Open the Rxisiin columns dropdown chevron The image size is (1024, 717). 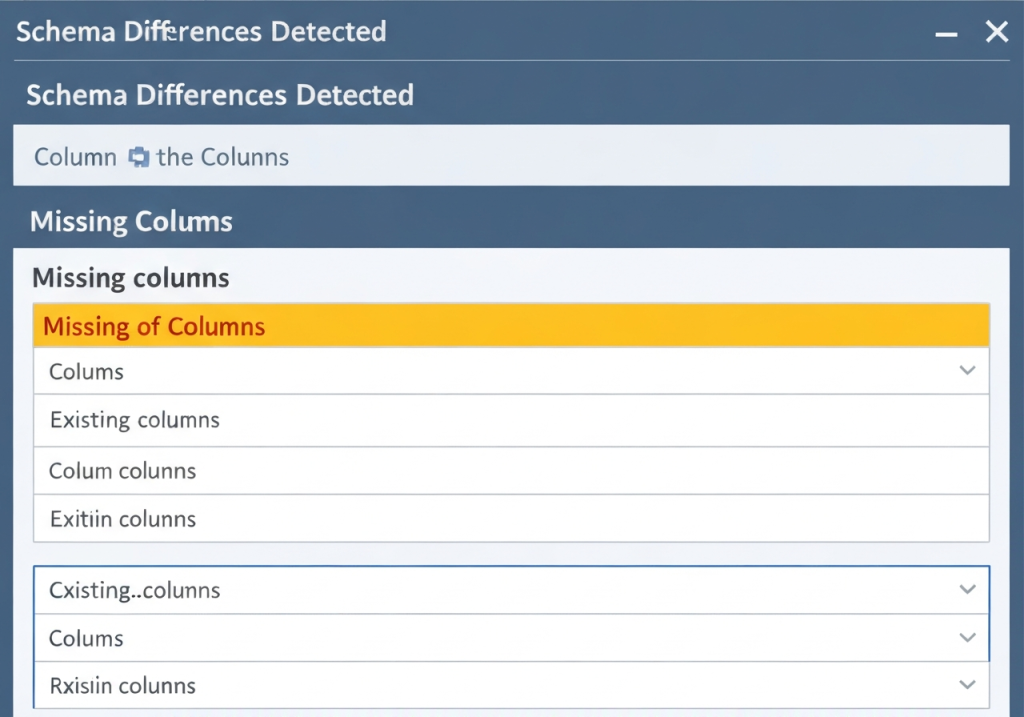pos(967,685)
